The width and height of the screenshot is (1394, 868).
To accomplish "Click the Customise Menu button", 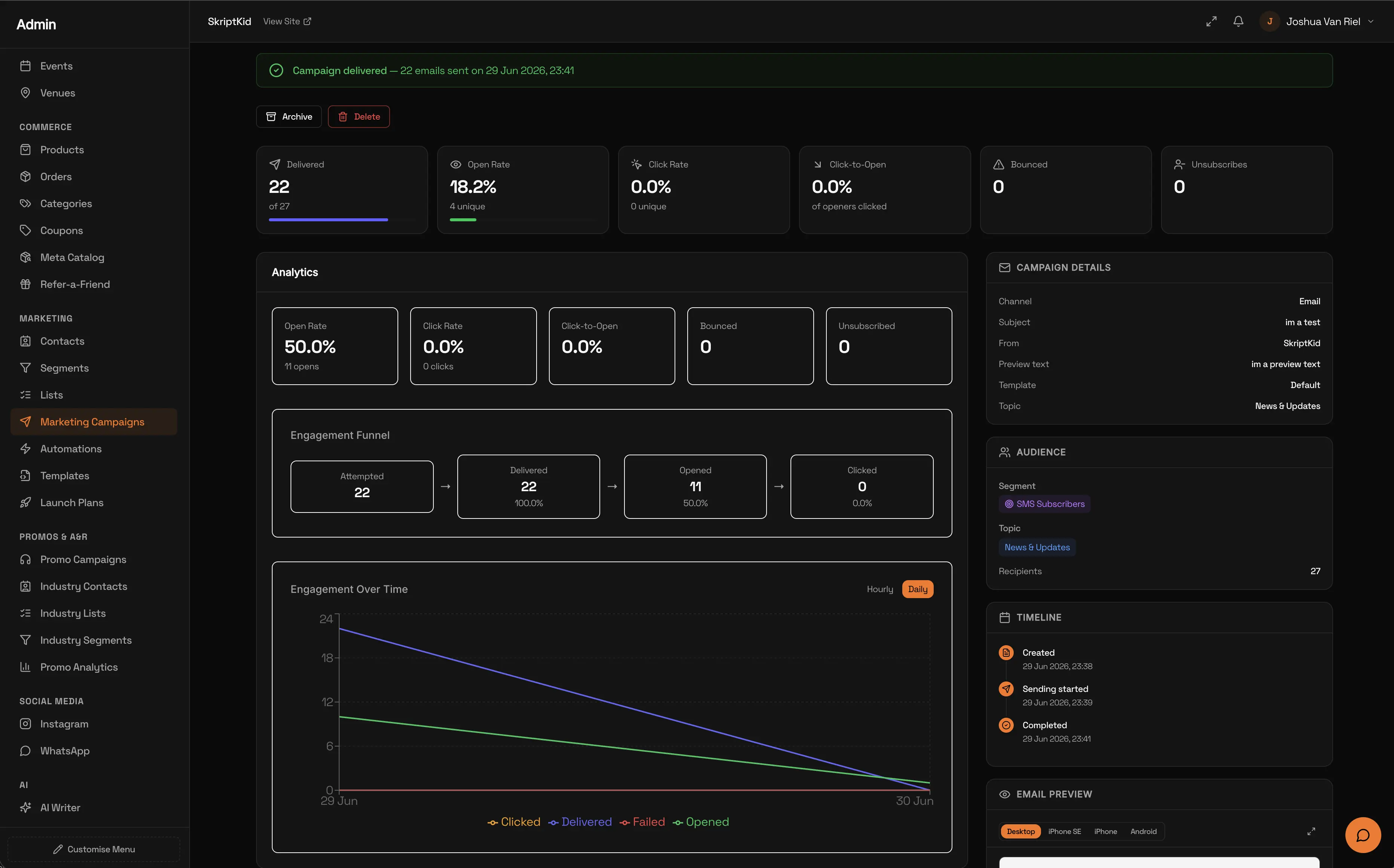I will coord(94,849).
